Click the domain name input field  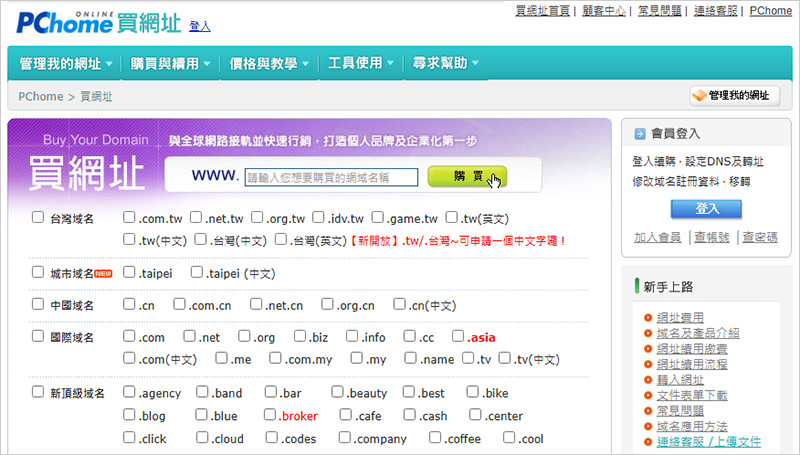pyautogui.click(x=331, y=177)
